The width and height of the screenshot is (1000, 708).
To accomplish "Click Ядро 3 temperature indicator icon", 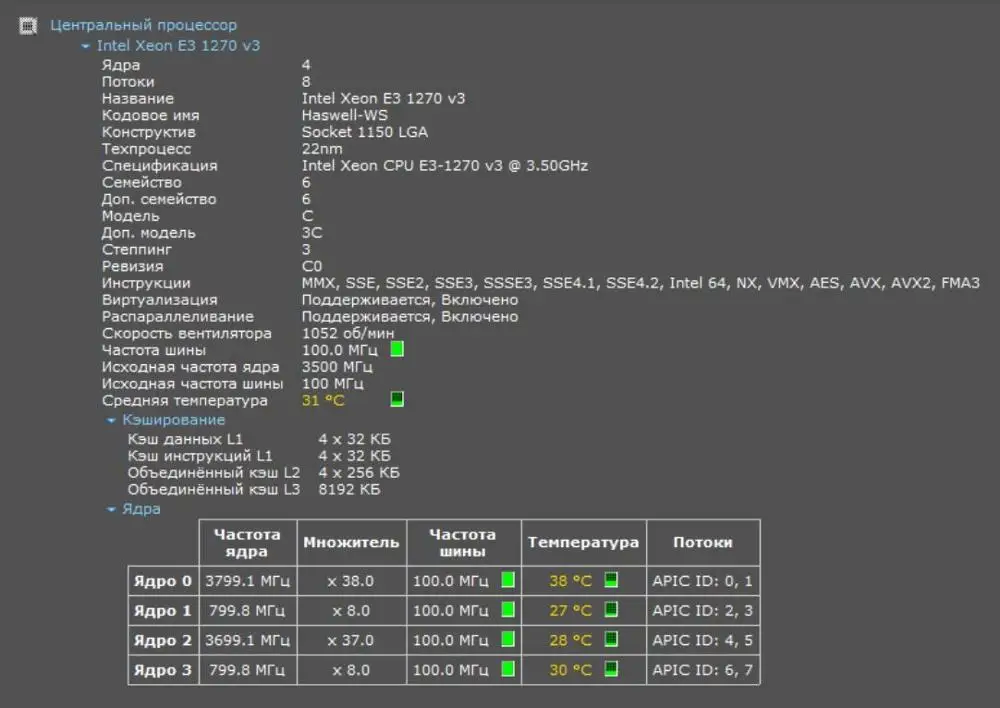I will [610, 669].
